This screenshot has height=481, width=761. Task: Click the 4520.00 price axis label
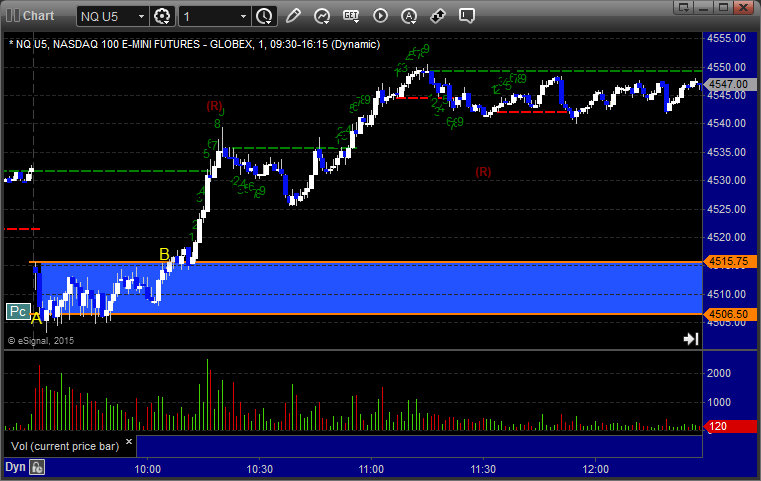[727, 237]
